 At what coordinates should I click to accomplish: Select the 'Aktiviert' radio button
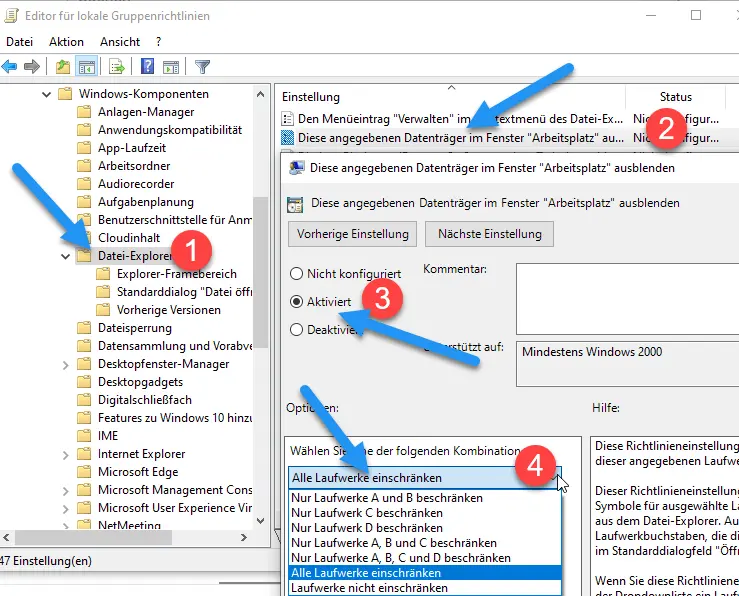[x=297, y=301]
